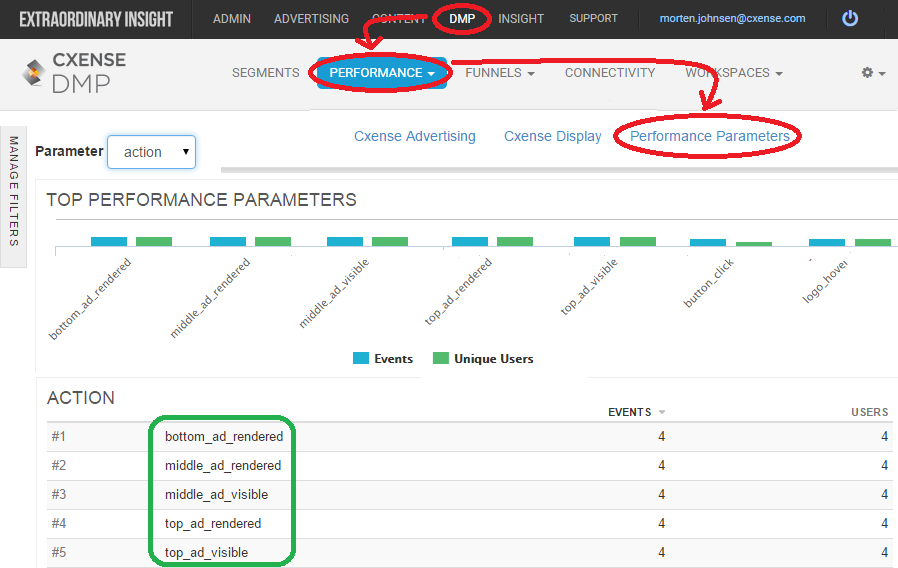Expand the Performance dropdown menu
Viewport: 898px width, 568px height.
[381, 73]
